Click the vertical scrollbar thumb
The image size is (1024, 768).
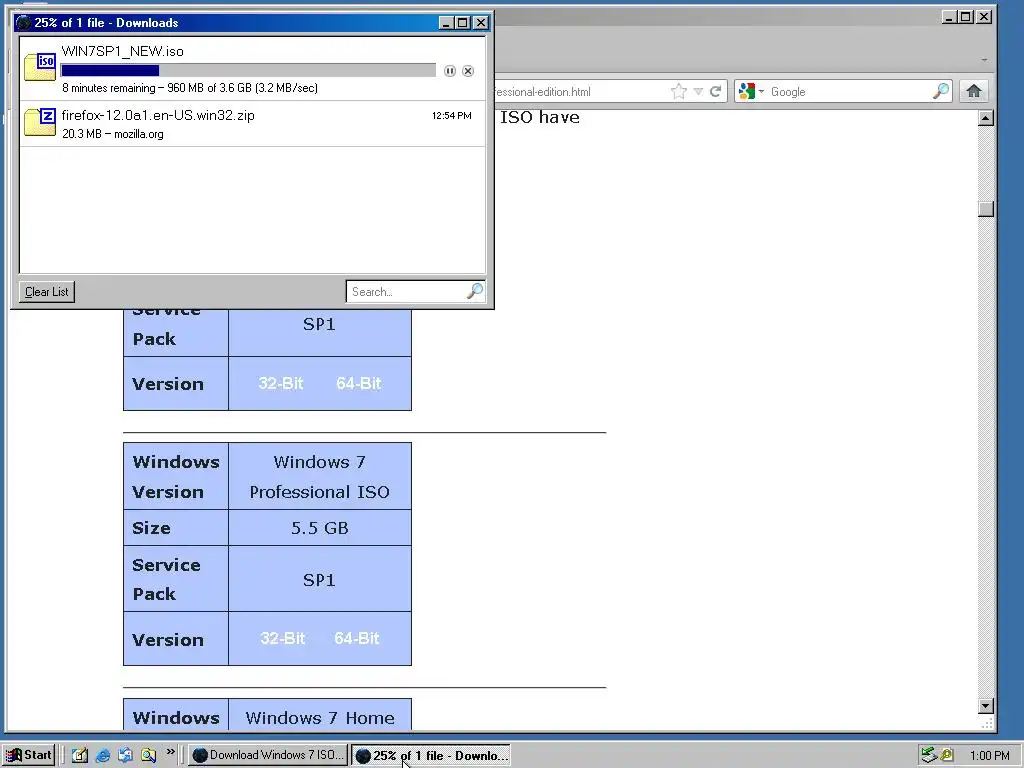point(986,209)
